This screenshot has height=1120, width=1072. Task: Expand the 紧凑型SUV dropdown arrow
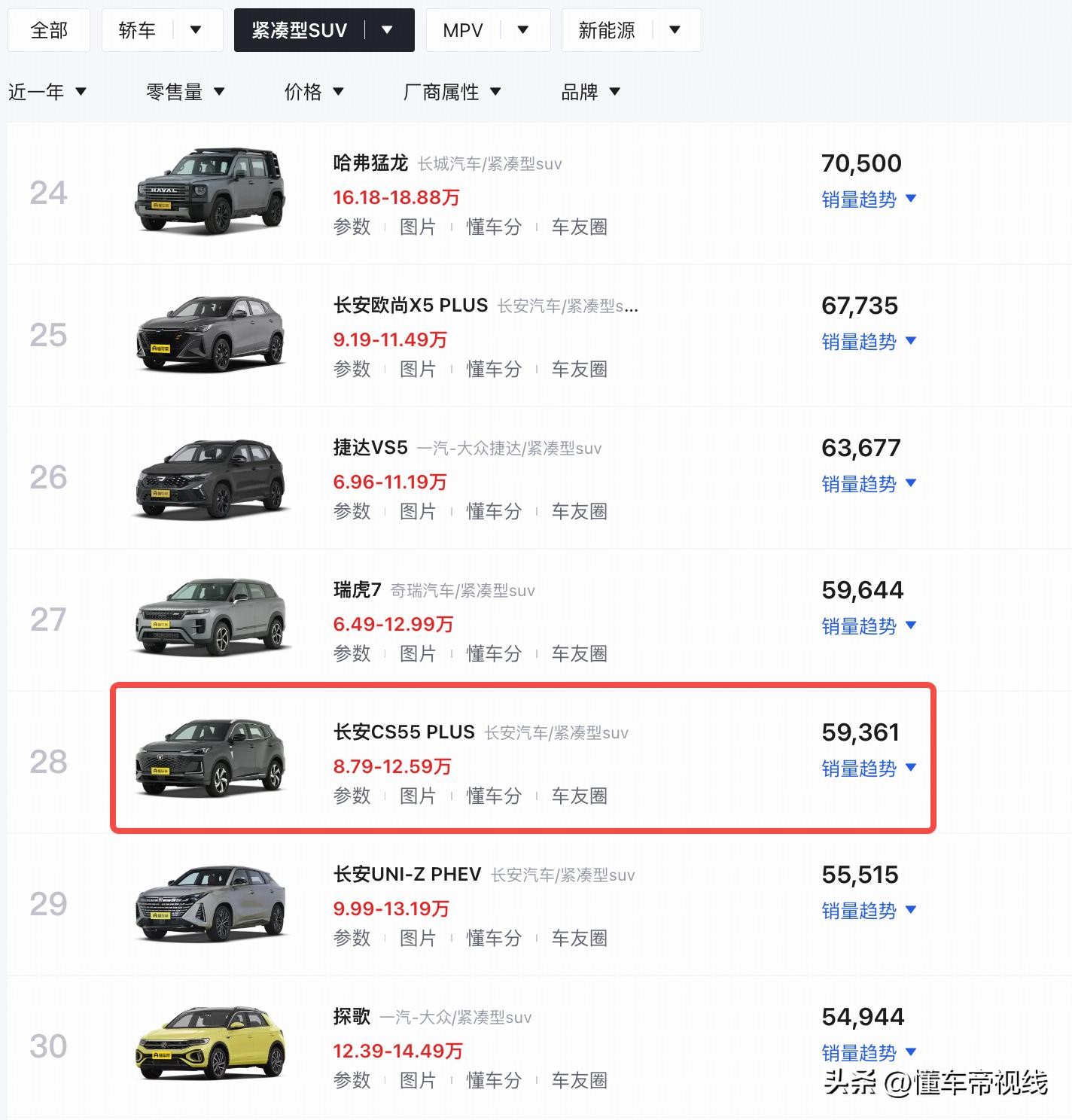(388, 30)
